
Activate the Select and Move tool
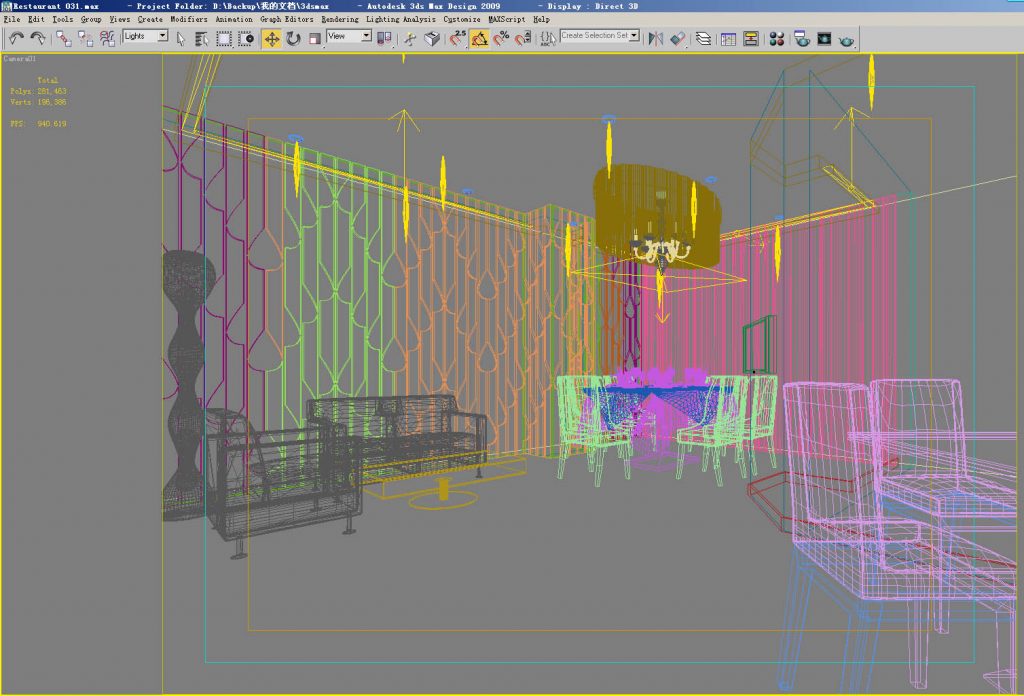point(271,38)
